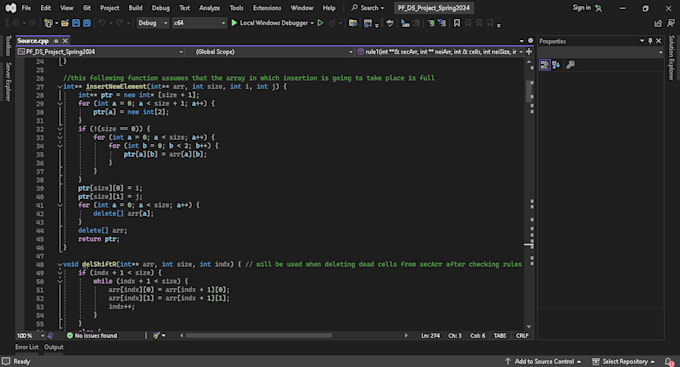
Task: Click the Property Pages wrench icon
Action: [x=570, y=65]
